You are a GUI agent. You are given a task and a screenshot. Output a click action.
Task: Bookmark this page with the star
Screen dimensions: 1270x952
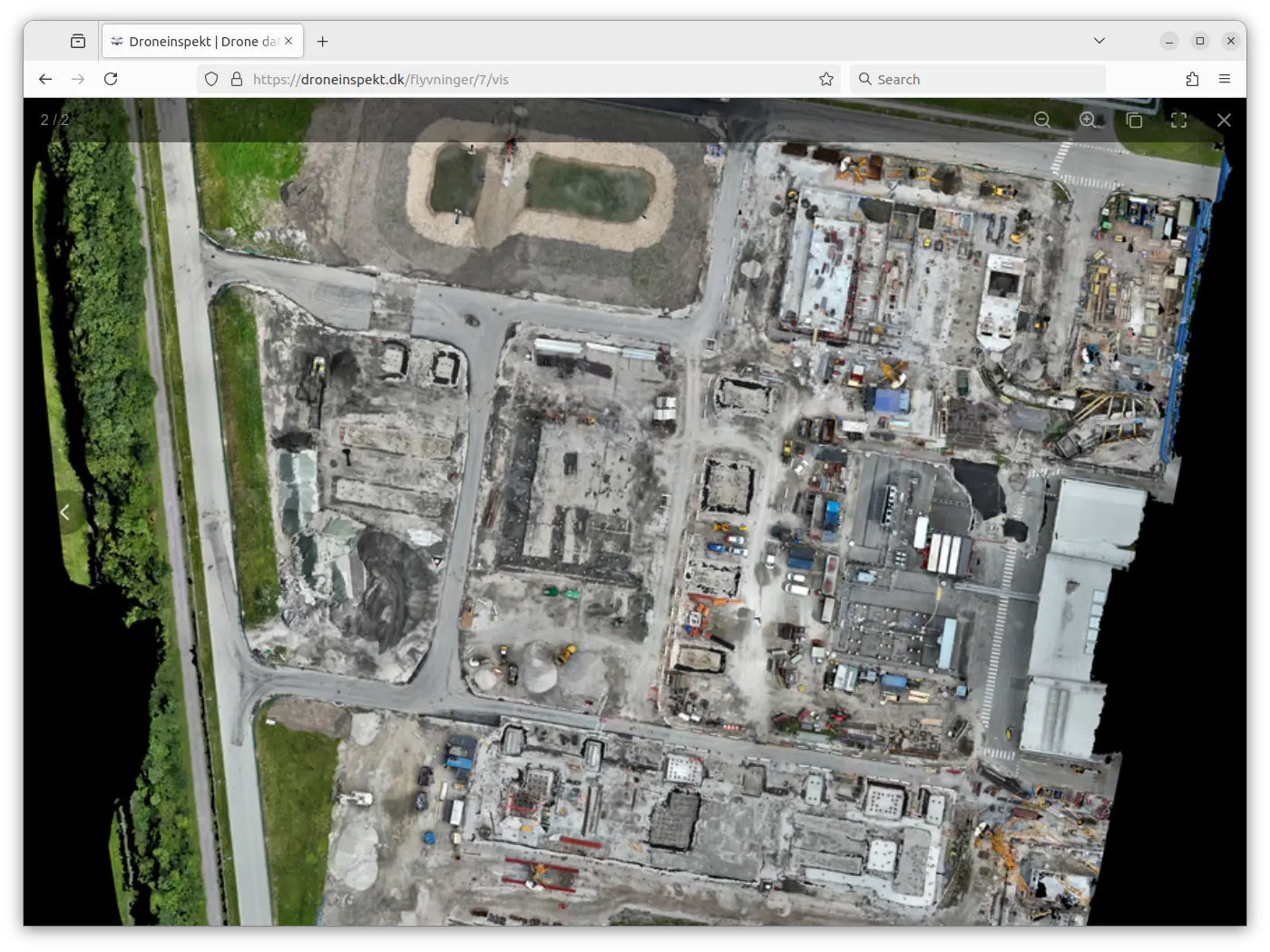826,79
